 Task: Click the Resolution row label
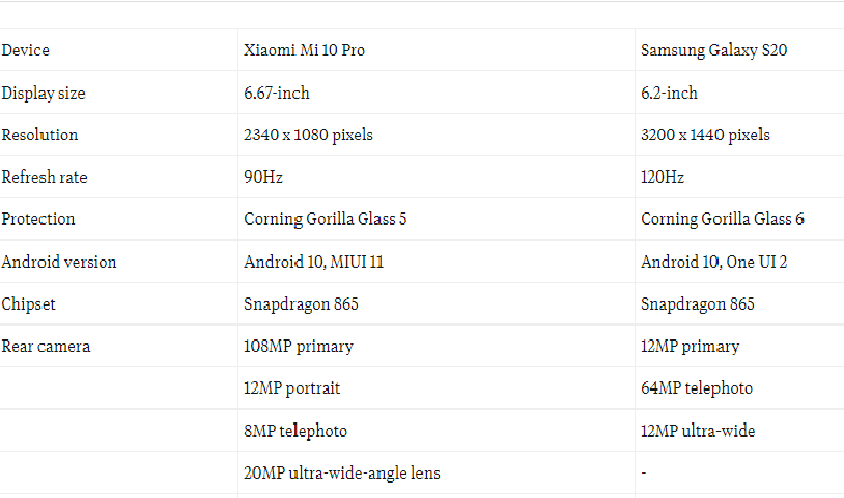[40, 135]
